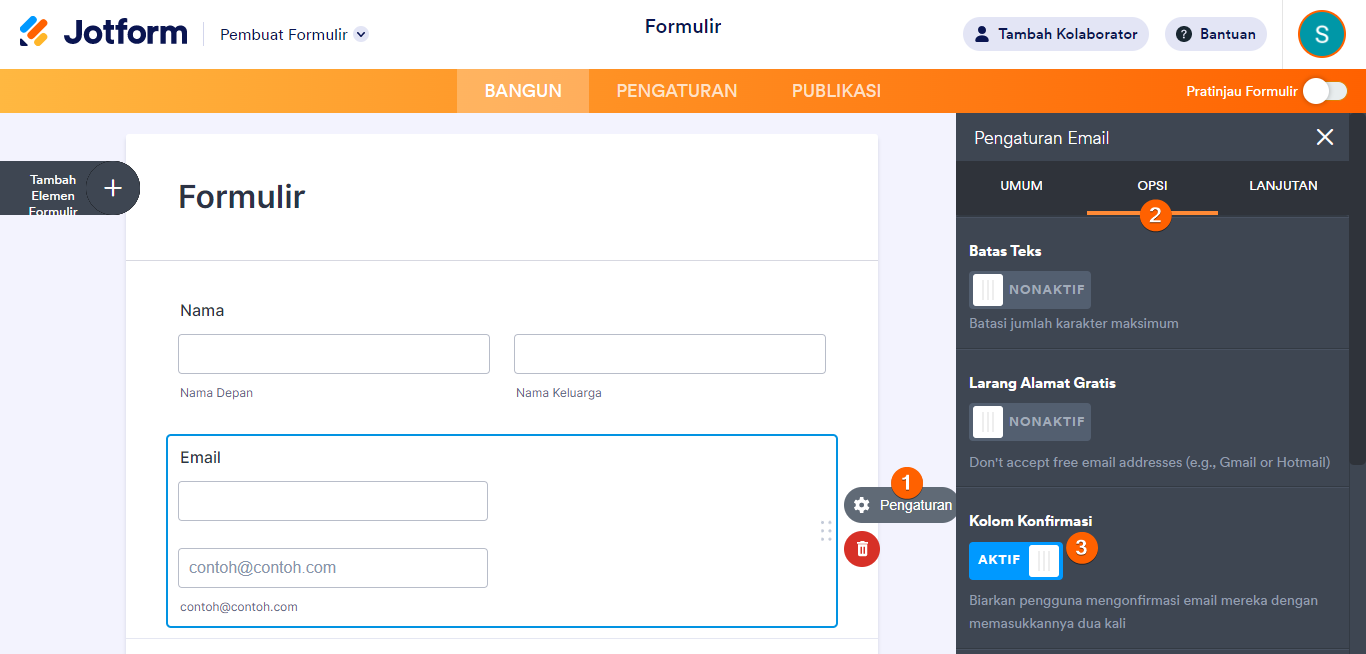Click the Pengaturan Email panel title

coord(1041,138)
